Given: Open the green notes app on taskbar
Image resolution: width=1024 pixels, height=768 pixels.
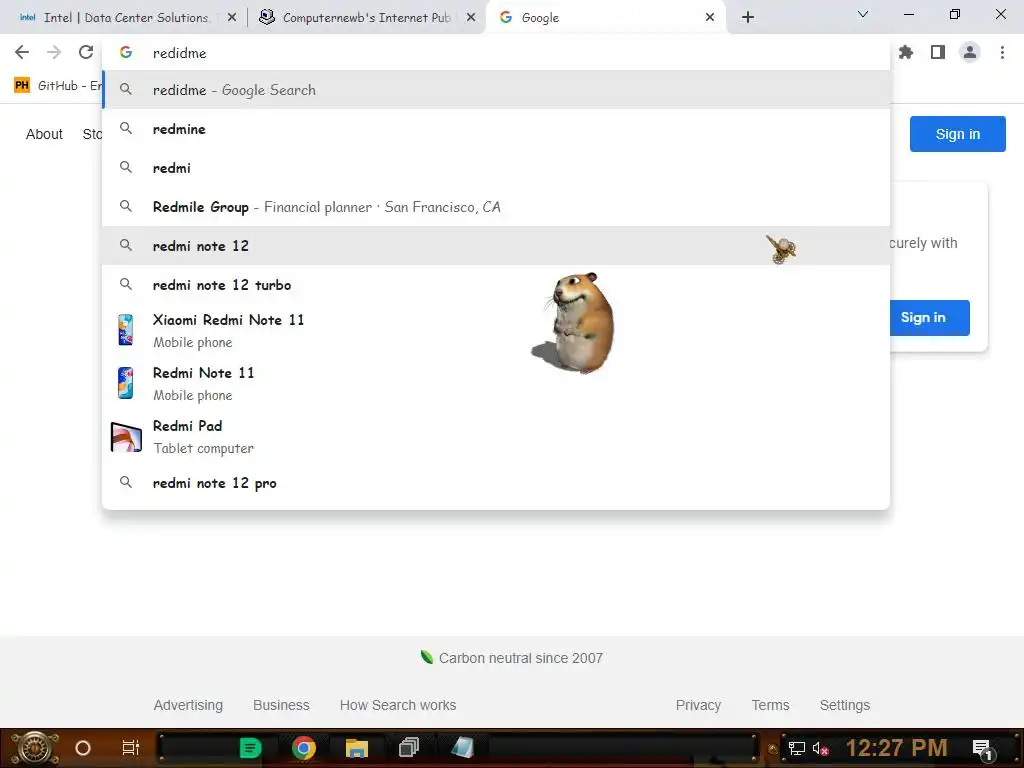Looking at the screenshot, I should (250, 748).
